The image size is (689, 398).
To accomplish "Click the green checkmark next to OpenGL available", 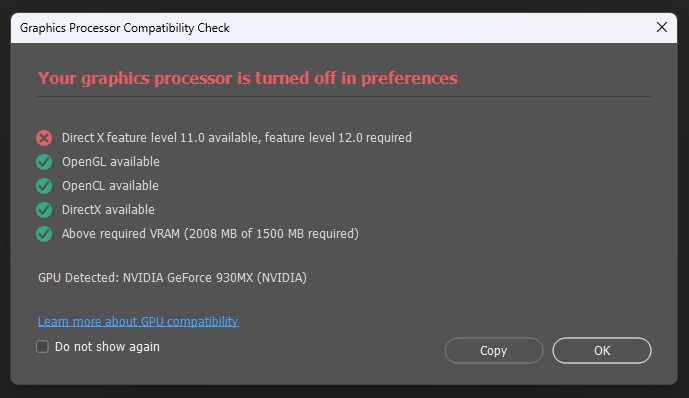I will coord(44,162).
